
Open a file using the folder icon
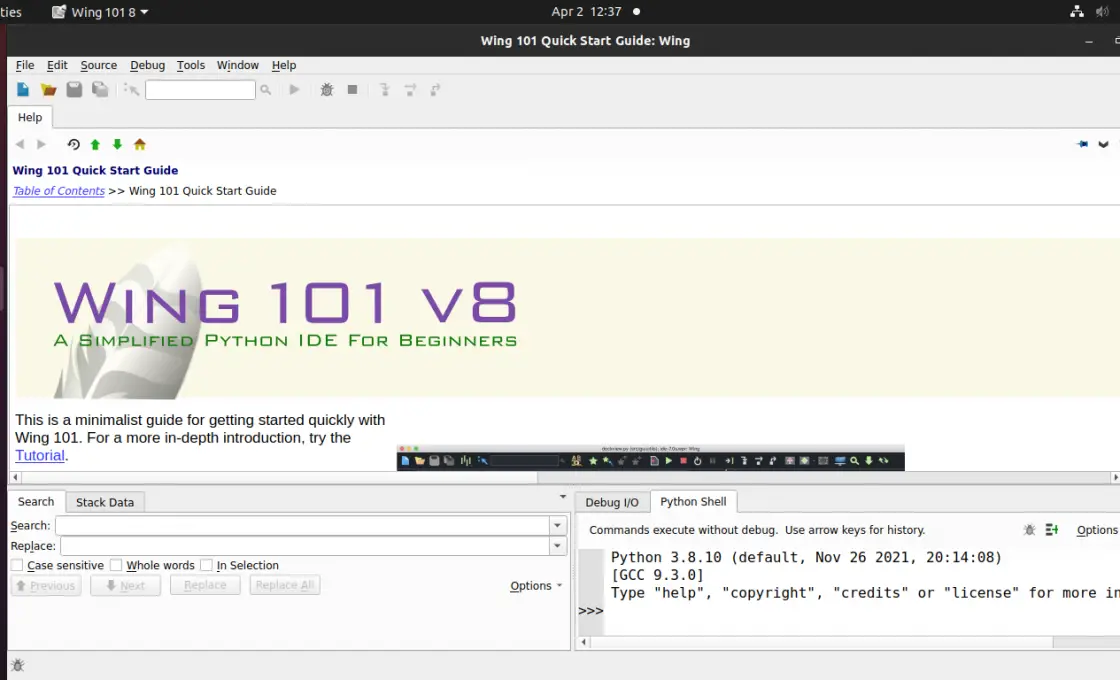[x=49, y=89]
